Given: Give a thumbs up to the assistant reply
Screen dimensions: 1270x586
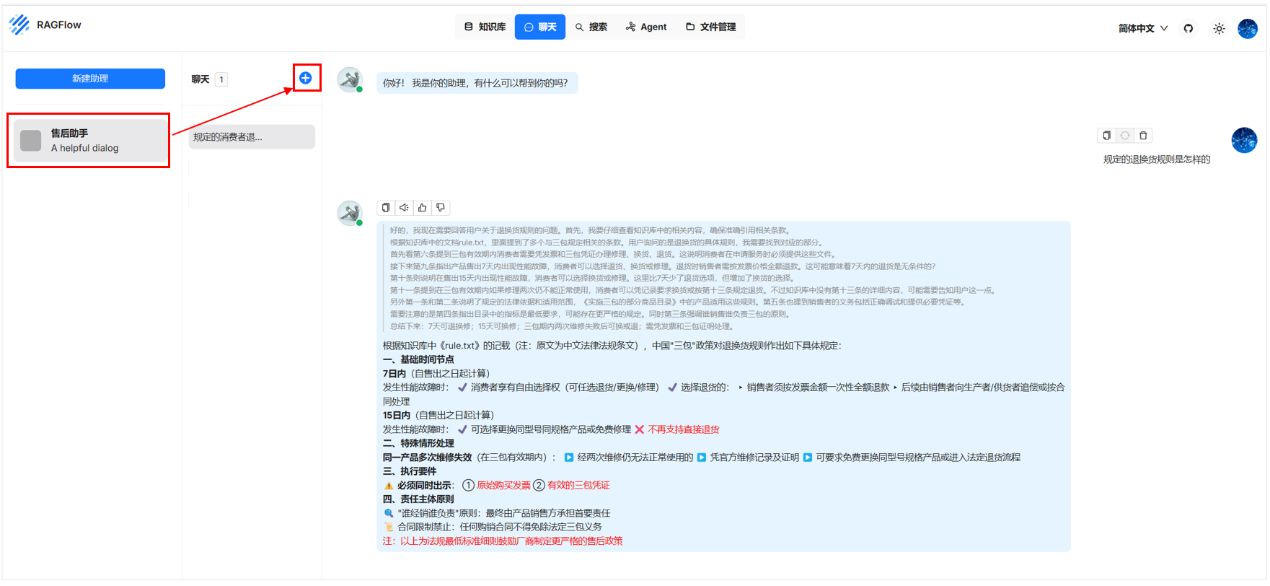Looking at the screenshot, I should coord(422,207).
